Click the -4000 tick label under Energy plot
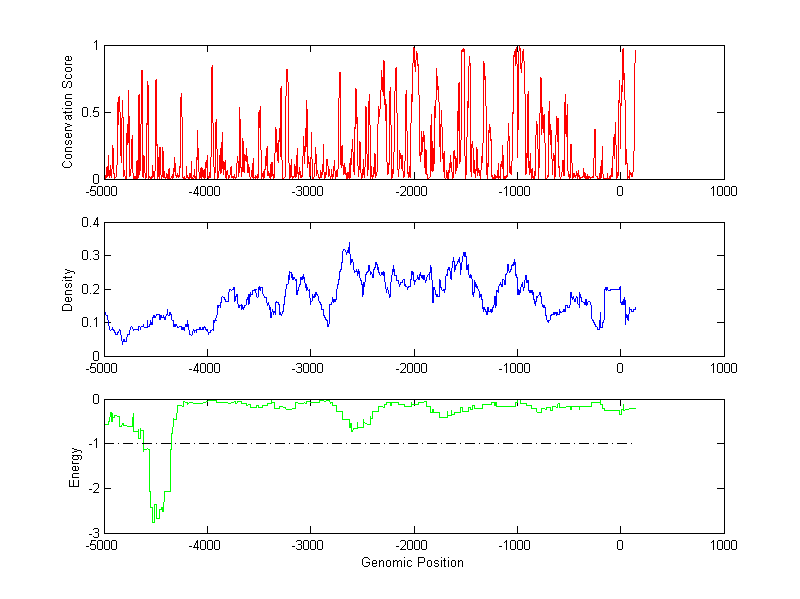Image resolution: width=800 pixels, height=599 pixels. coord(205,545)
